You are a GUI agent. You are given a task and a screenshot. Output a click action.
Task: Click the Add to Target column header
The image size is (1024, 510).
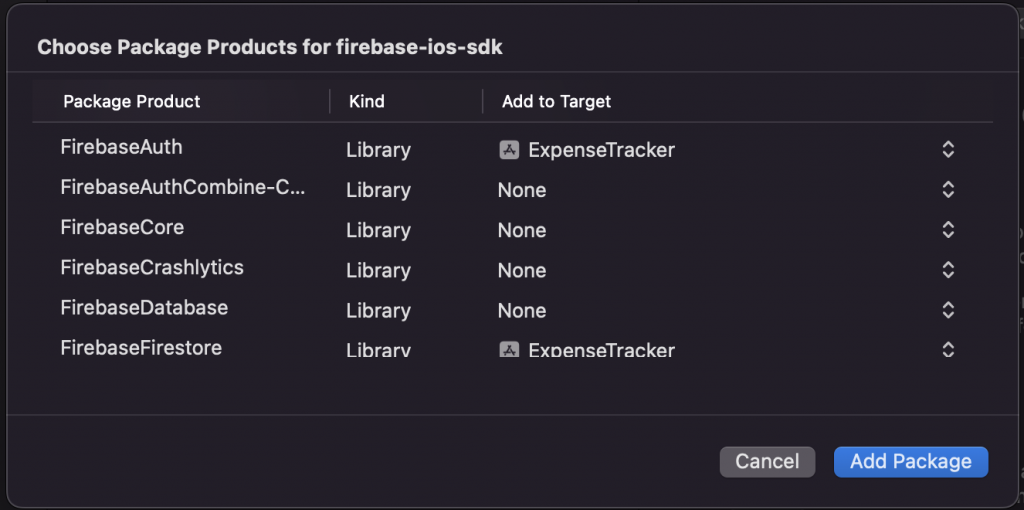[556, 101]
